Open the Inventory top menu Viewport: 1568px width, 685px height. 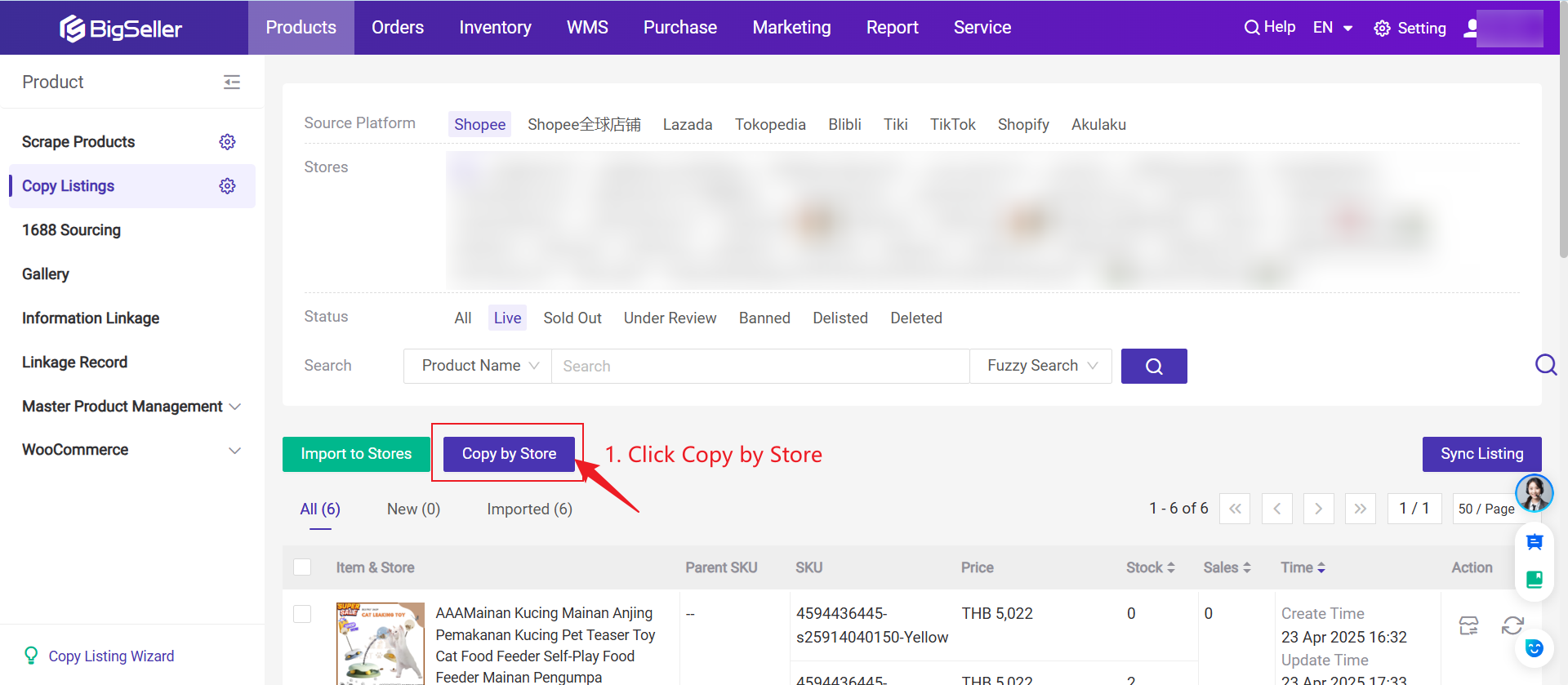tap(495, 28)
